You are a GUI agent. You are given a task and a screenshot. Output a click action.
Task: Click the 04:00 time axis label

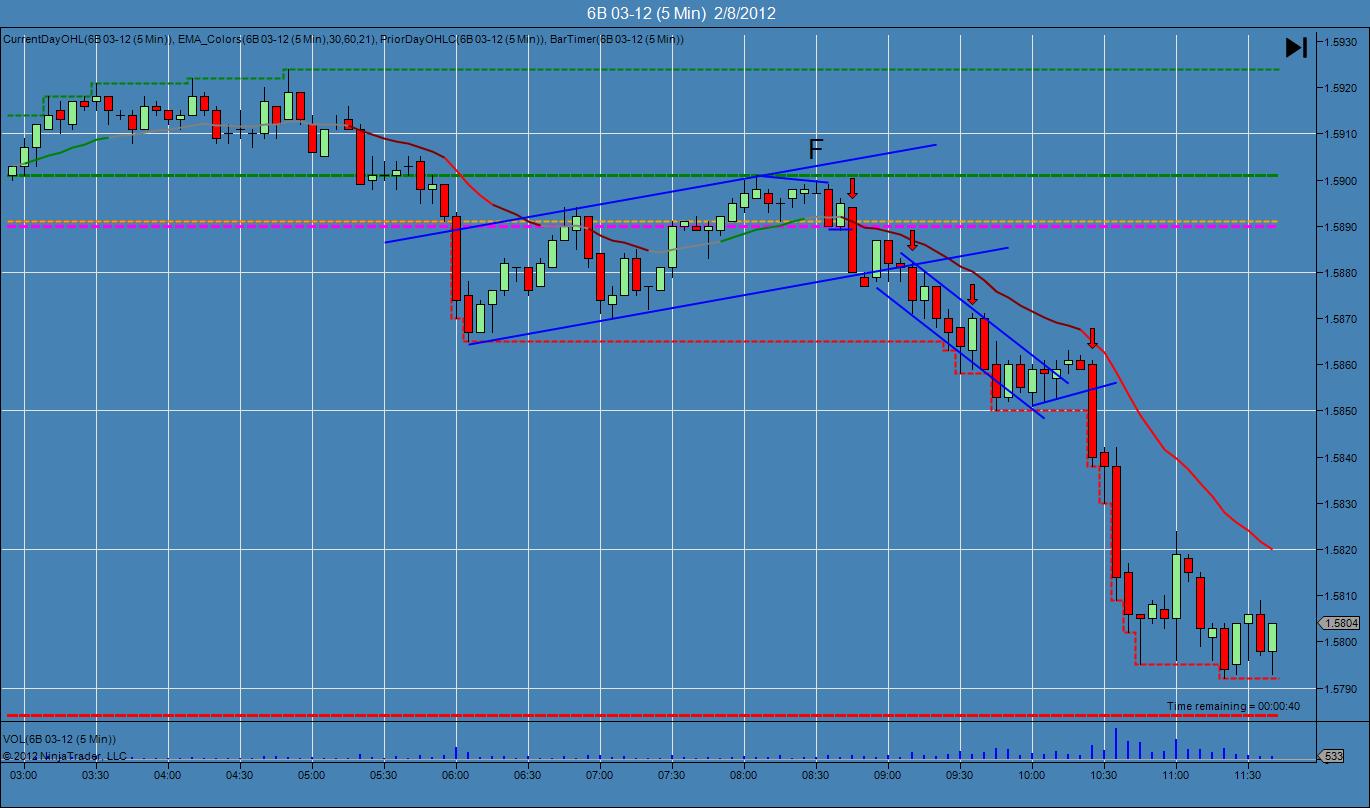[168, 775]
